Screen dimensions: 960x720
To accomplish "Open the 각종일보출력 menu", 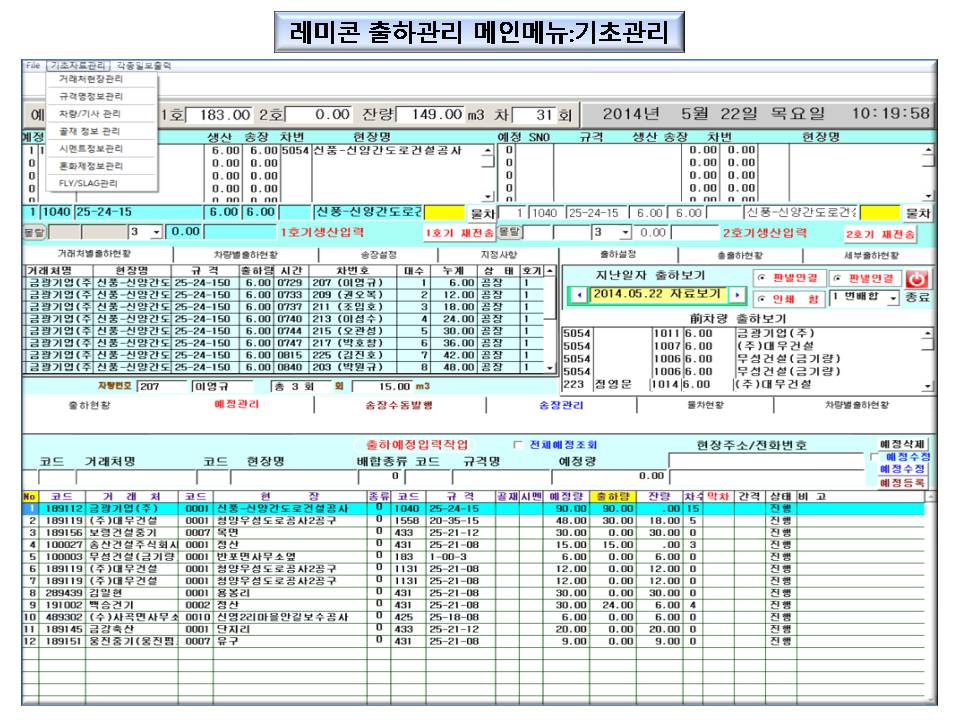I will [x=144, y=66].
